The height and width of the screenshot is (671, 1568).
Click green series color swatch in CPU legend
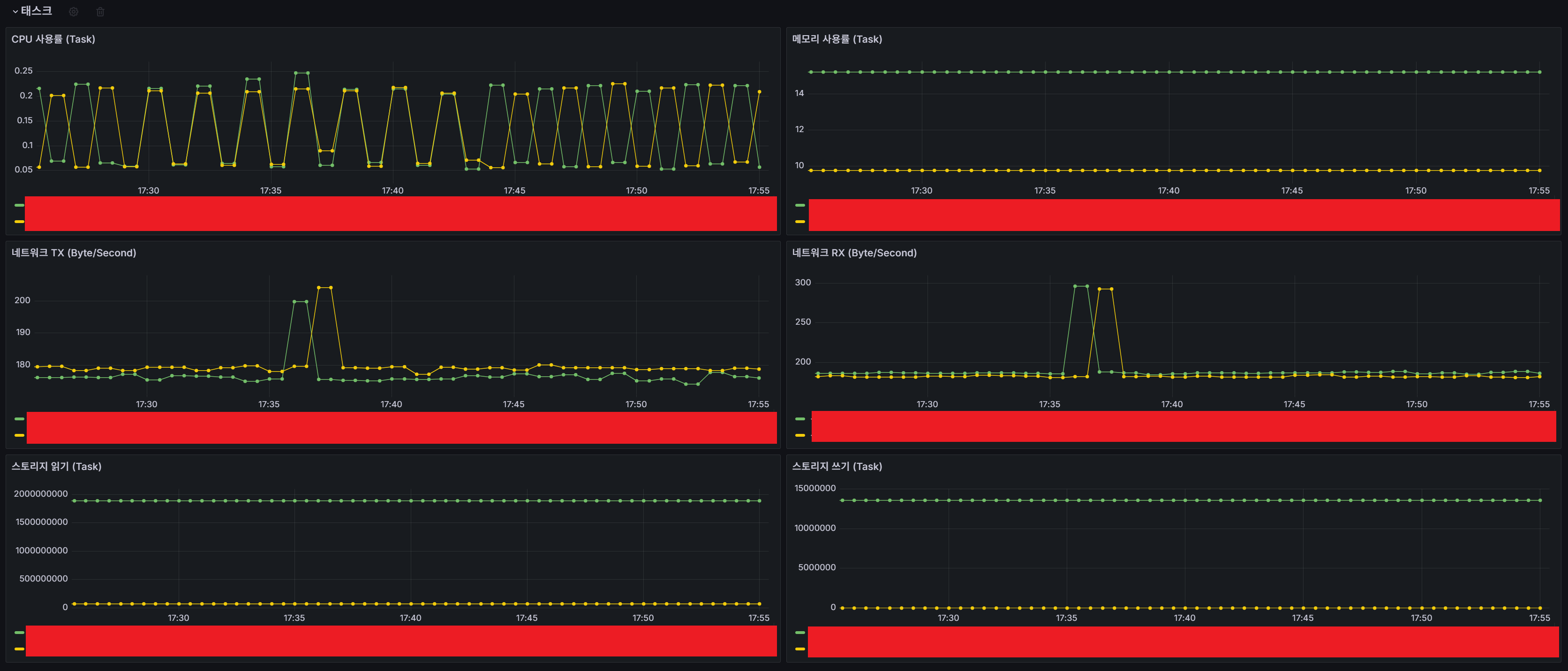[20, 205]
